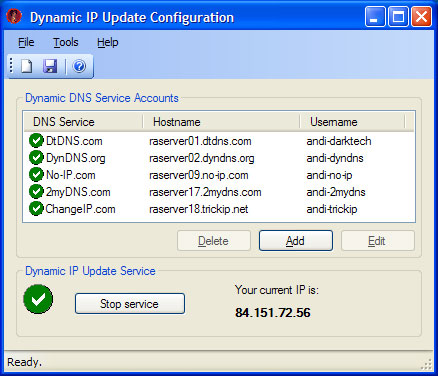Image resolution: width=438 pixels, height=376 pixels.
Task: Click the green check icon beside DynDNS.org
Action: (x=36, y=158)
